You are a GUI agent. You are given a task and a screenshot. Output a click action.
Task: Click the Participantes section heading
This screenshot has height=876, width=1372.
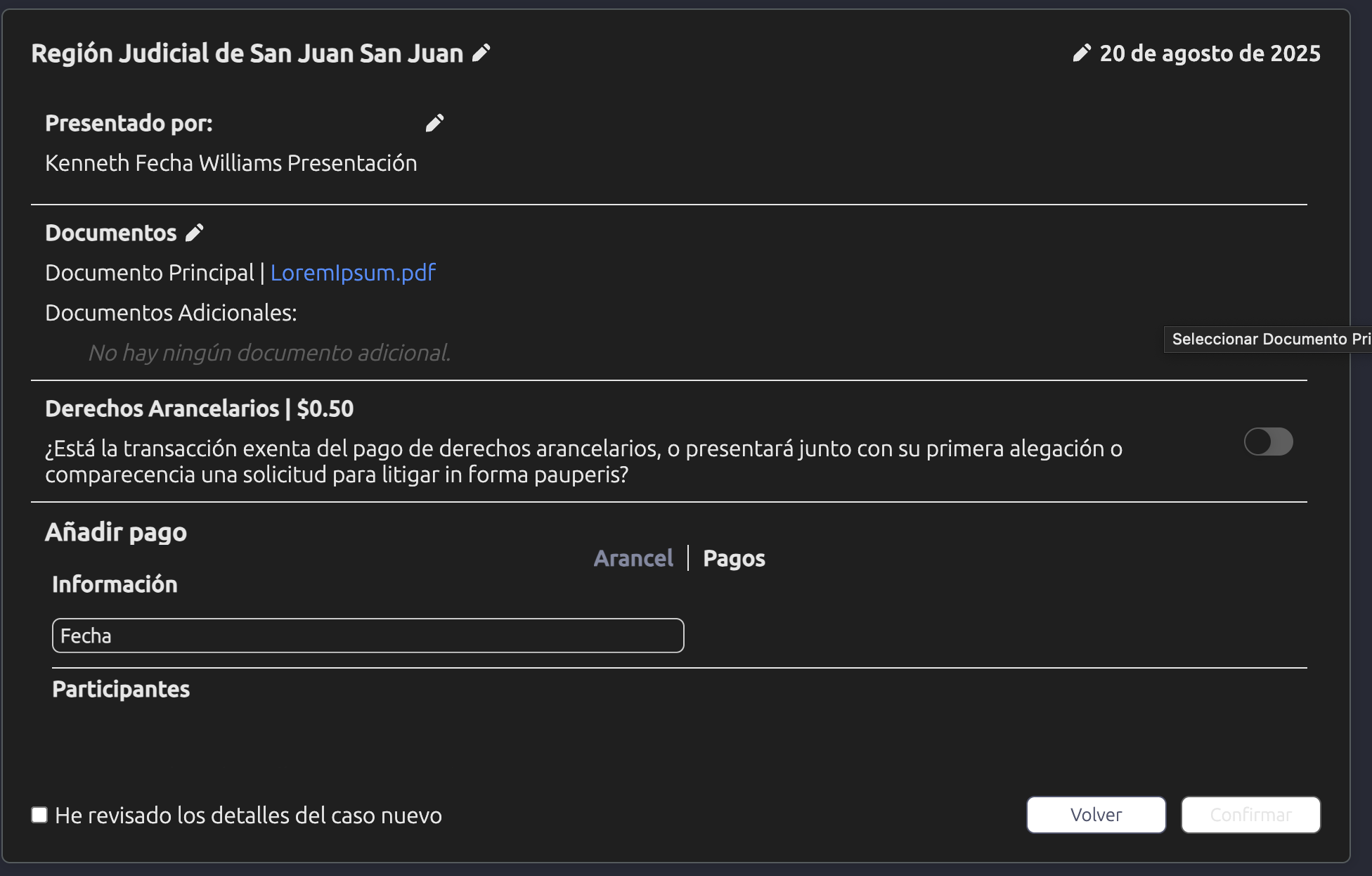(x=121, y=689)
